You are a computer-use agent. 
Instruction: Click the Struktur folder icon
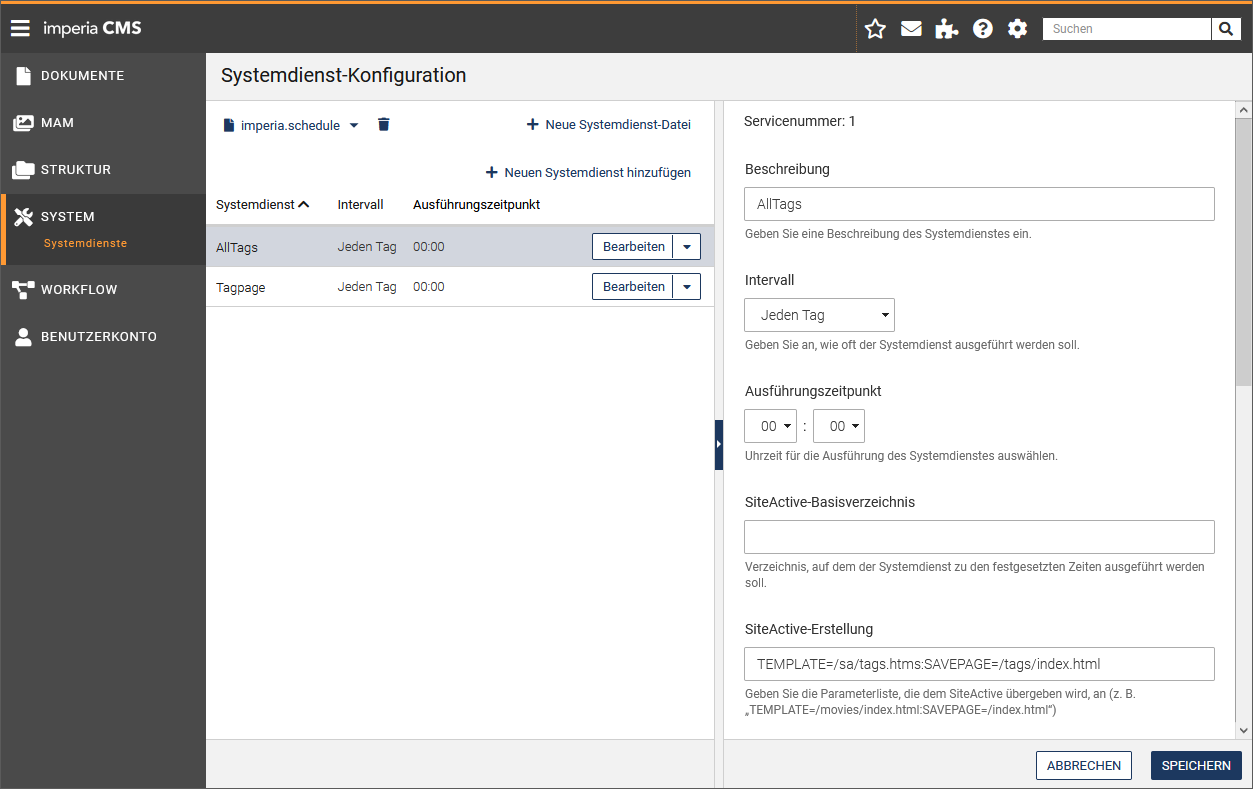(23, 170)
